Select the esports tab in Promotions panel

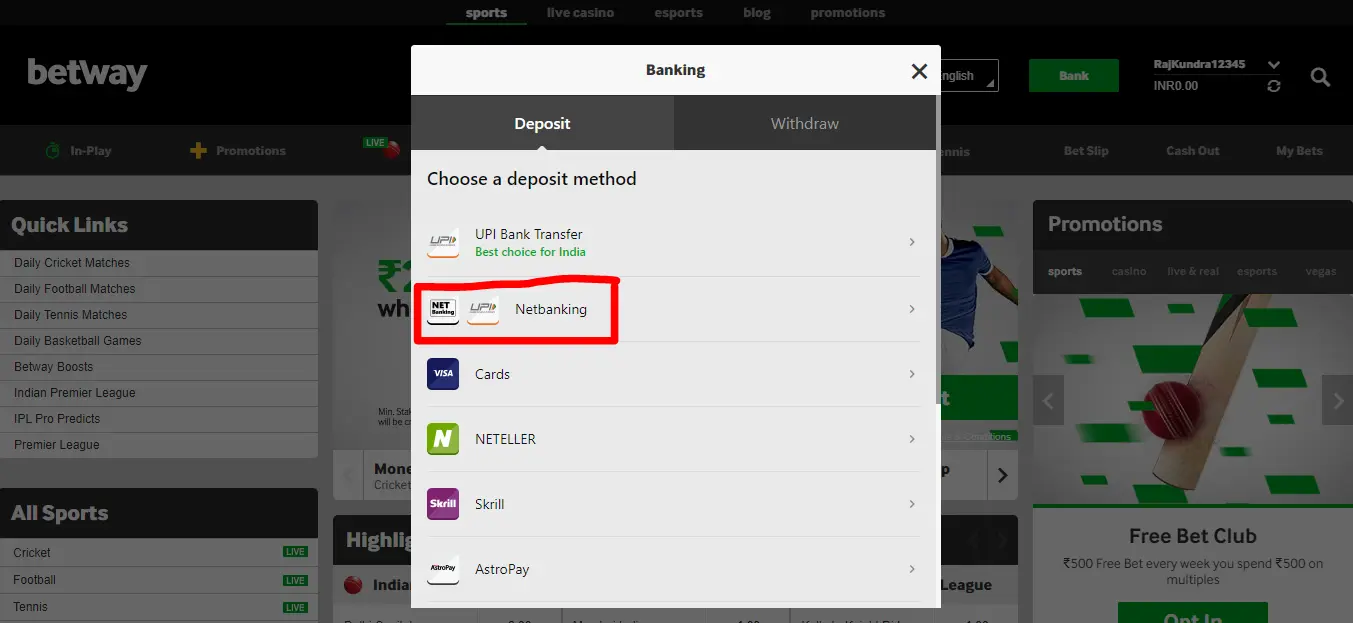(x=1257, y=271)
